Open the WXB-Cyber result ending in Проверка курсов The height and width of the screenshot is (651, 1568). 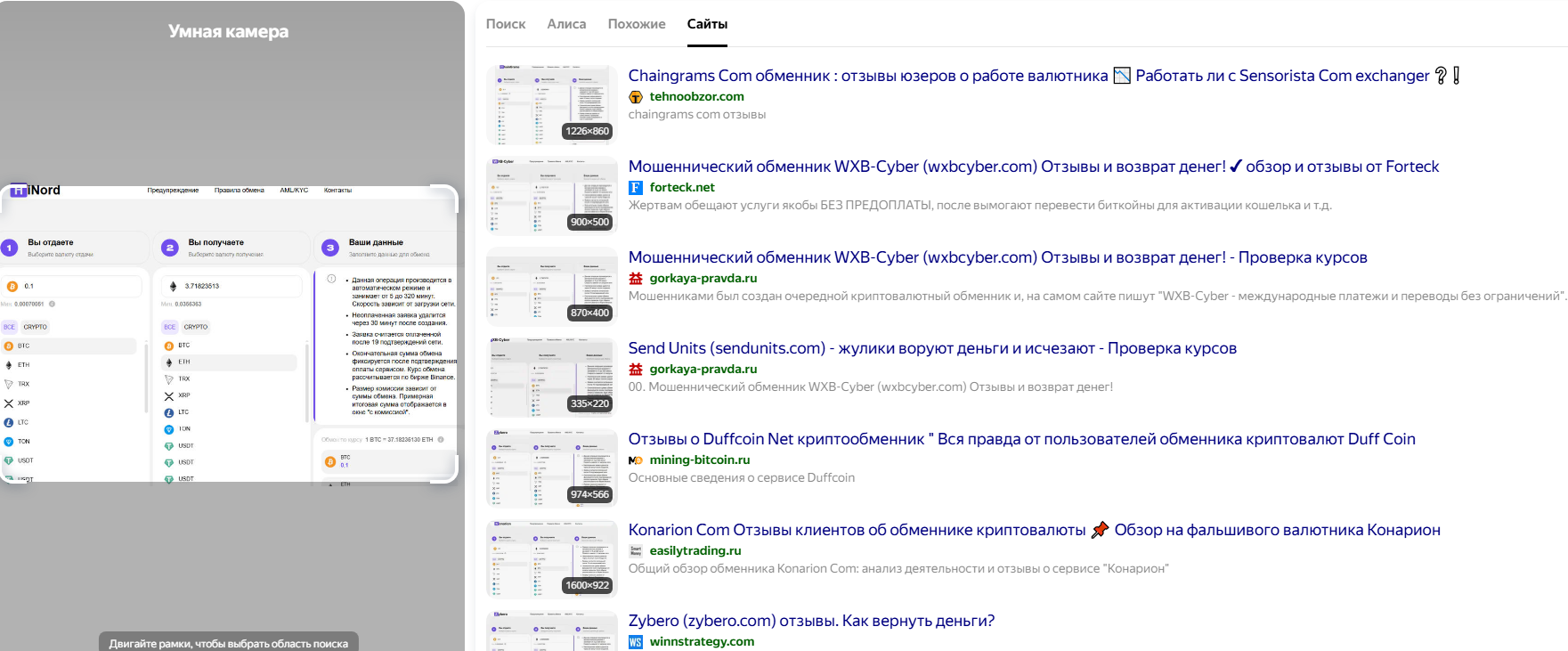point(998,257)
